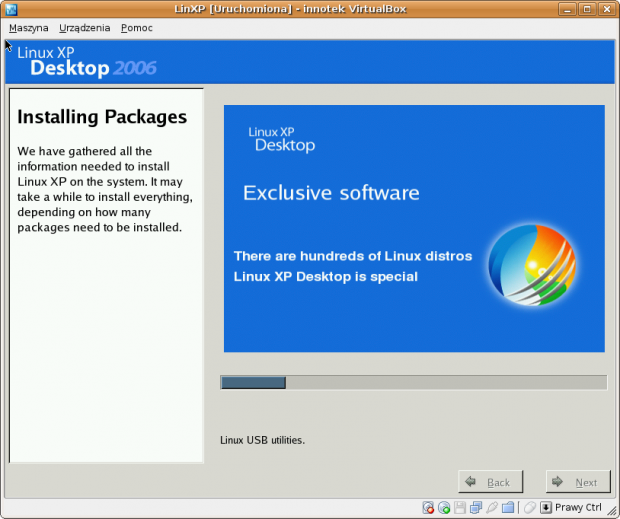The image size is (620, 519).
Task: Click the mouse capture indicator icon
Action: (x=530, y=508)
